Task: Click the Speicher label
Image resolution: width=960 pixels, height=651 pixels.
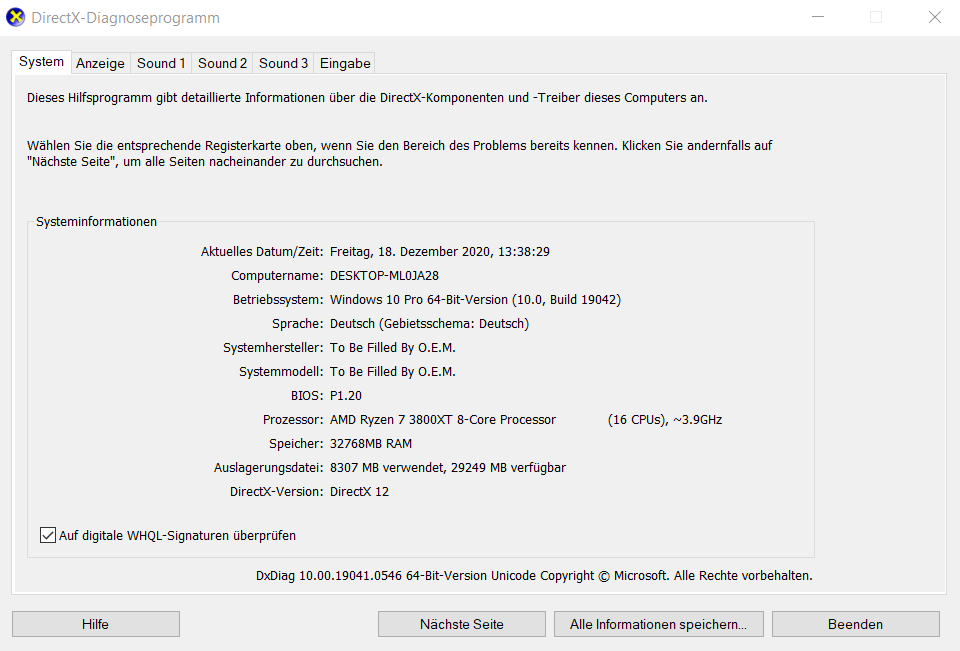Action: tap(296, 443)
